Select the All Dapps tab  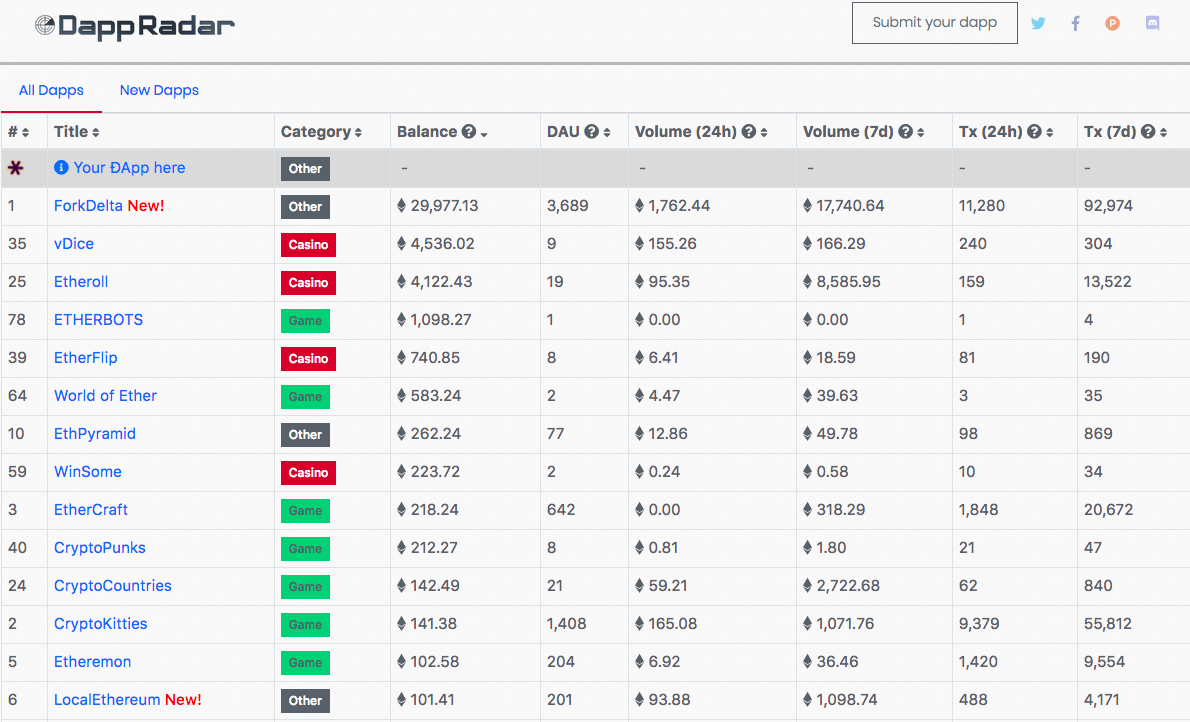pyautogui.click(x=51, y=90)
